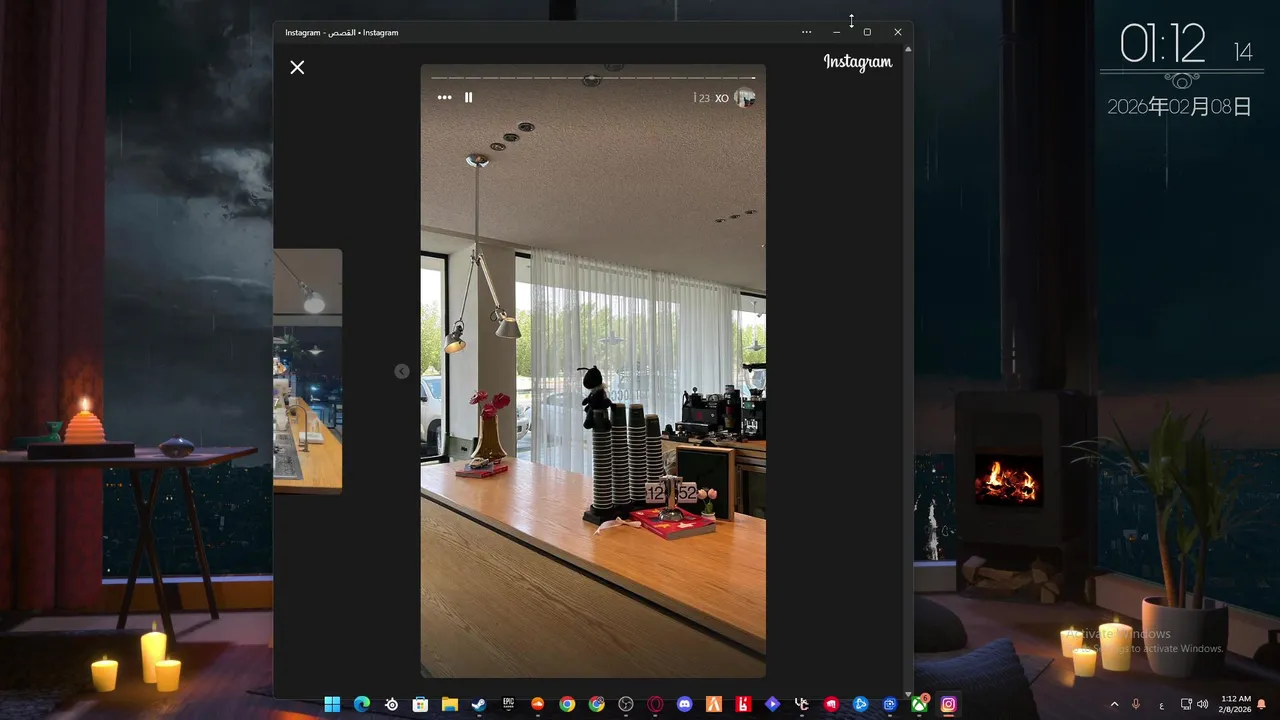The height and width of the screenshot is (720, 1280).
Task: Go to the previous story with the arrow
Action: tap(402, 371)
